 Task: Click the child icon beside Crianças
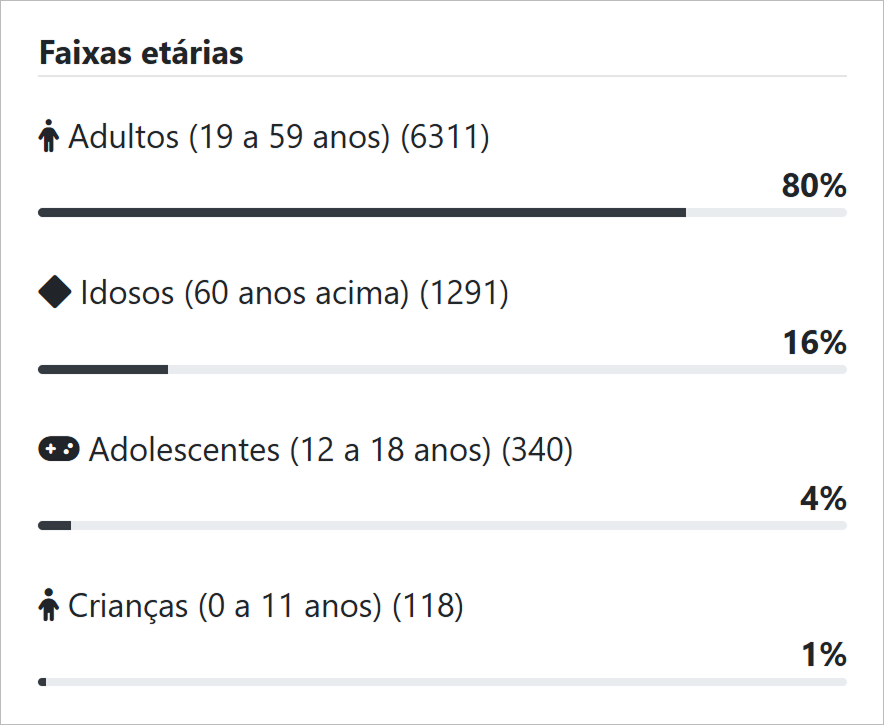[x=49, y=606]
